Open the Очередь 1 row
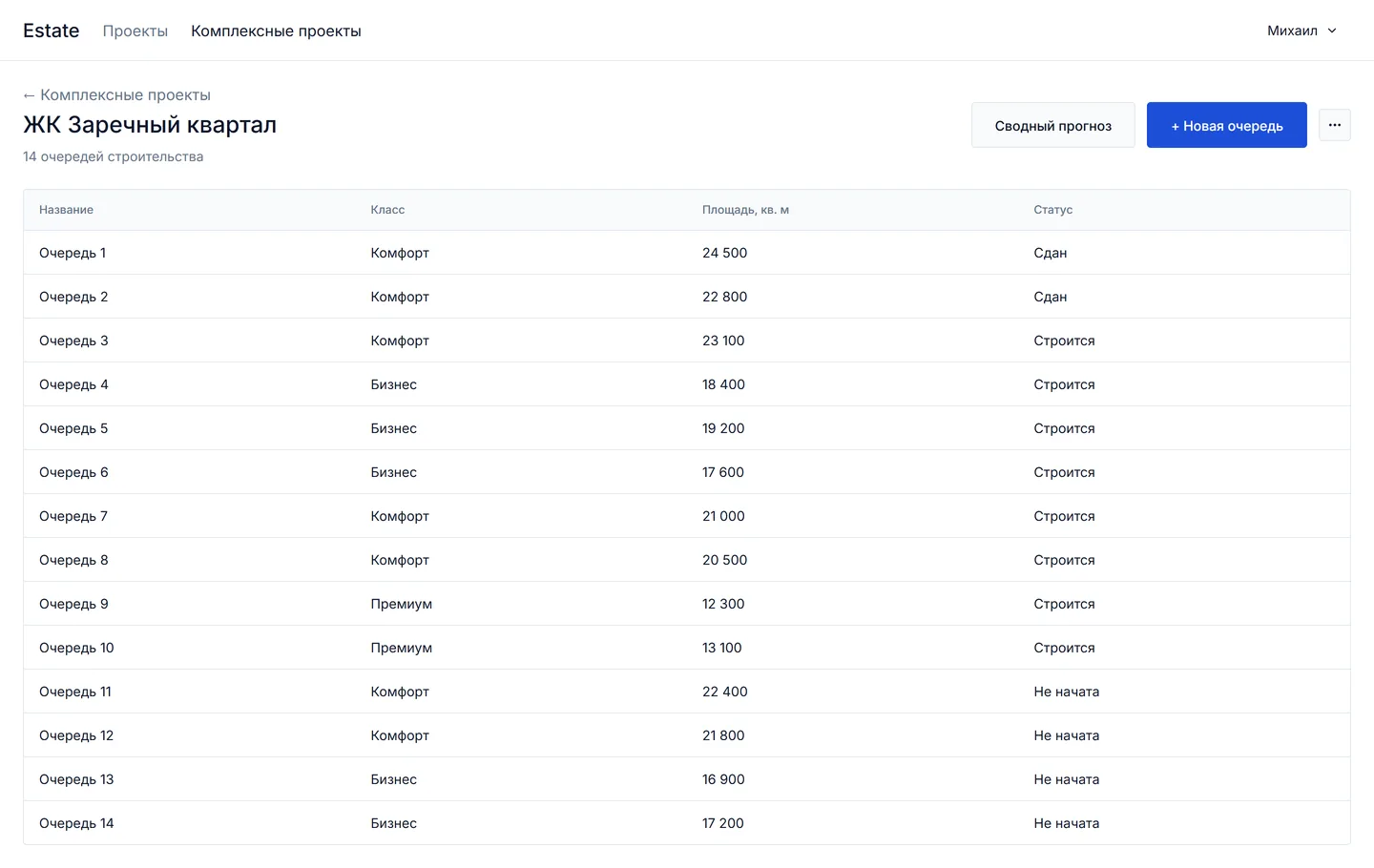Viewport: 1374px width, 868px height. point(687,253)
